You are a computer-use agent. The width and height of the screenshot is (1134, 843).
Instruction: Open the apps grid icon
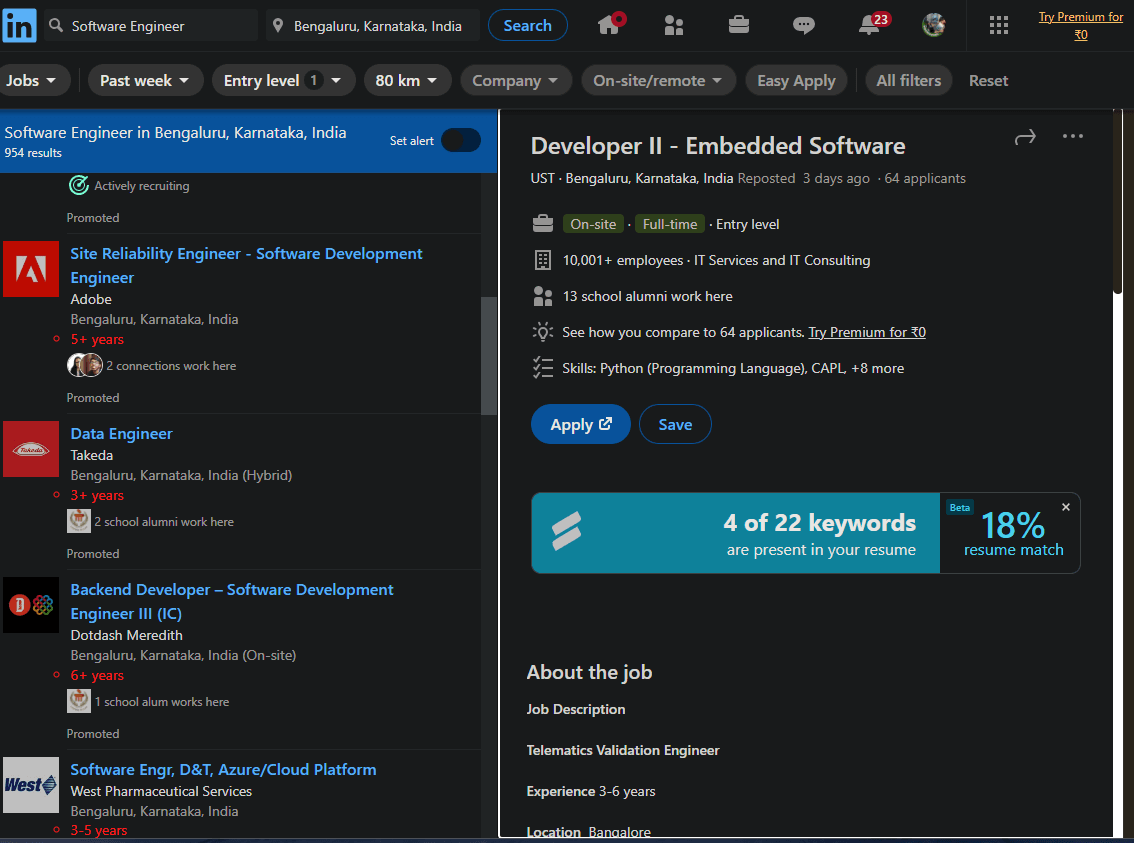pos(998,25)
